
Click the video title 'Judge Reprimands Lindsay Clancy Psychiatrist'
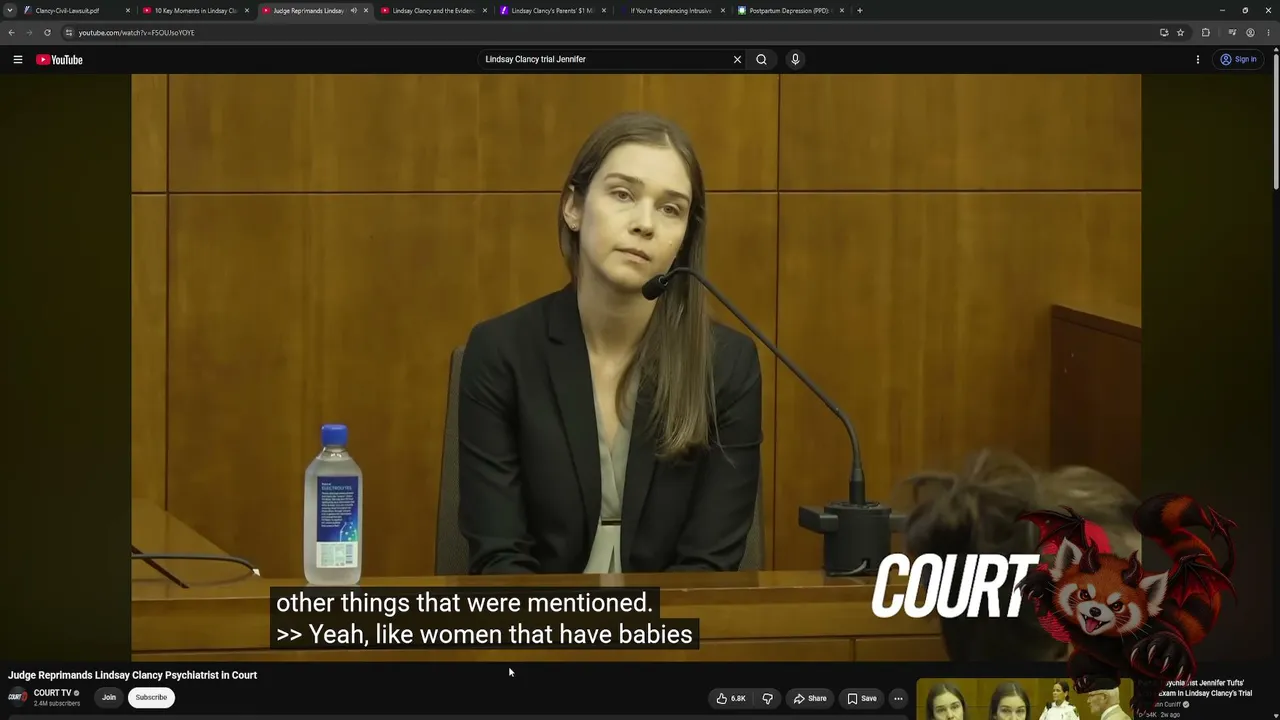[133, 675]
